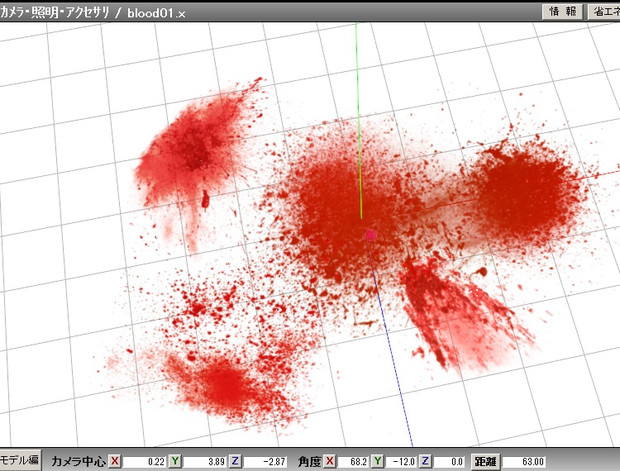Select the camera center Y field showing 3.89
620x471 pixels.
[205, 461]
